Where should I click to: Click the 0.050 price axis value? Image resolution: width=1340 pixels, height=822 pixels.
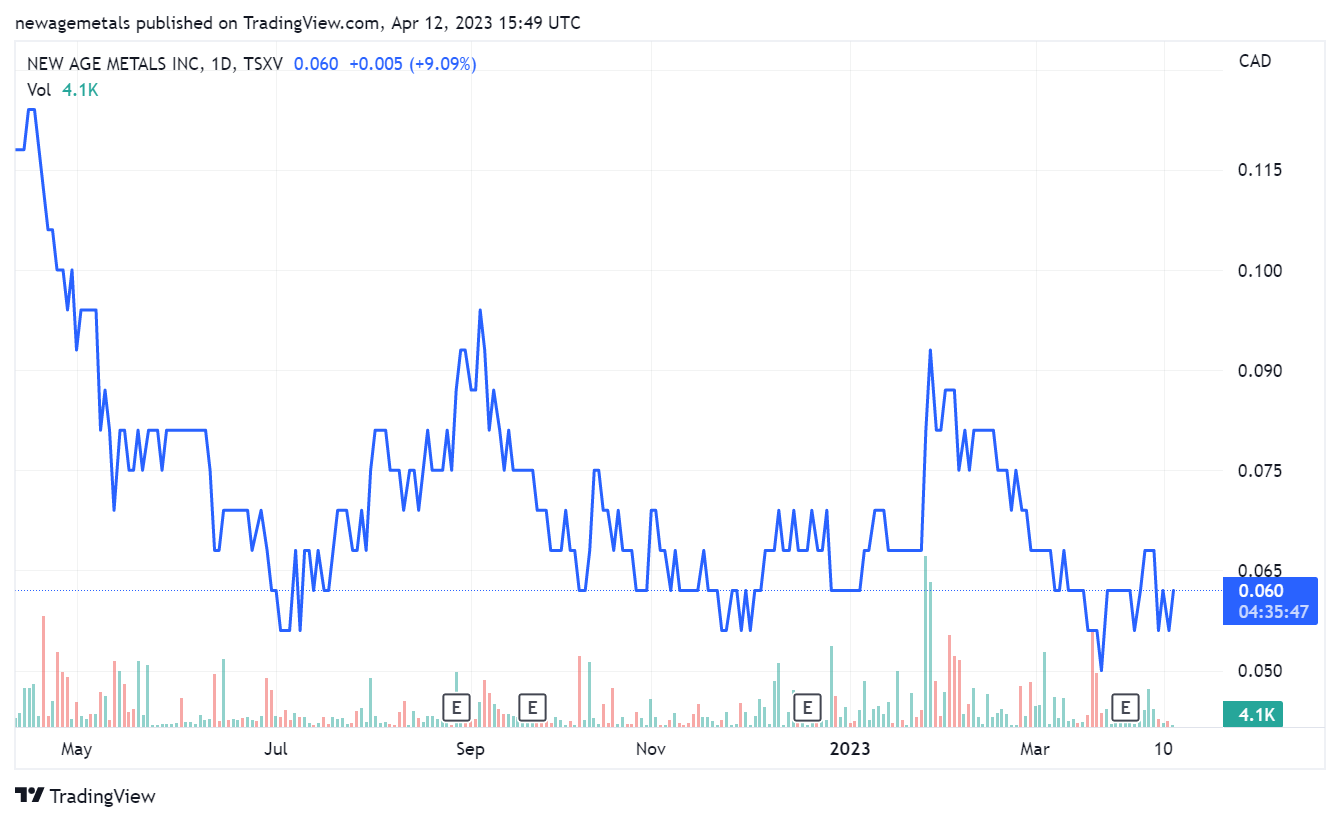coord(1260,671)
